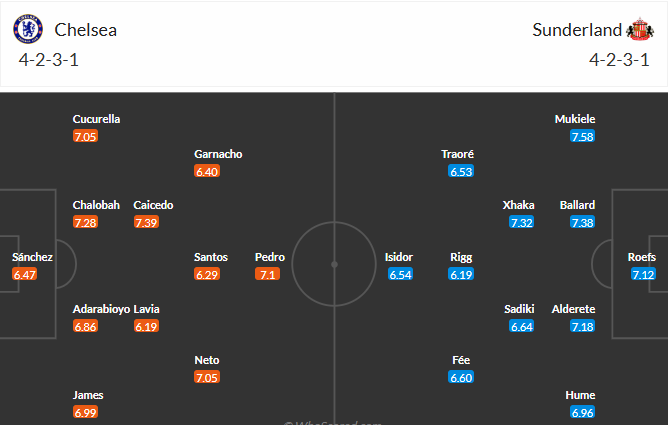668x425 pixels.
Task: Select player Caicedo on the pitch
Action: 153,205
